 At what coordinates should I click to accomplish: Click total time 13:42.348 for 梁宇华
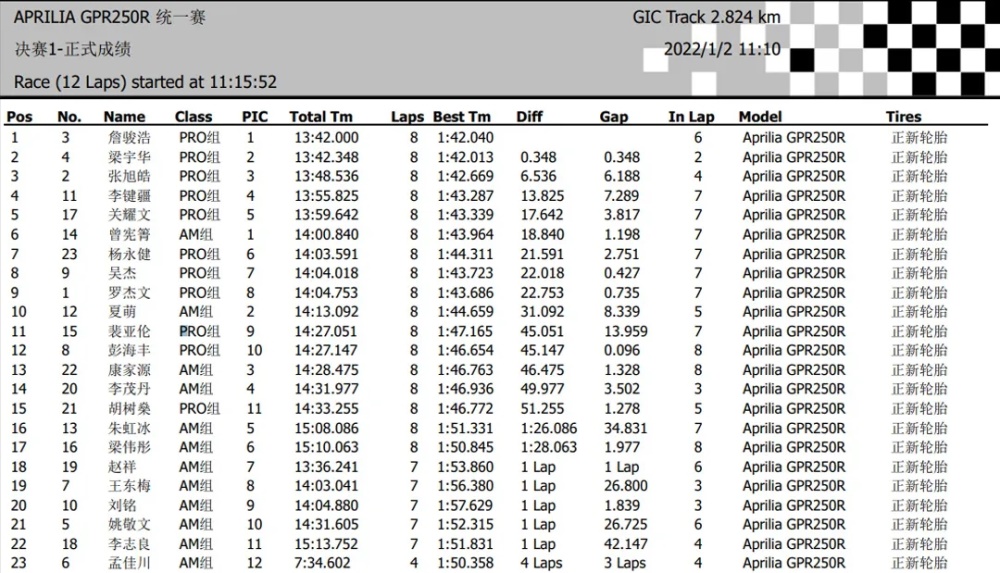[327, 157]
